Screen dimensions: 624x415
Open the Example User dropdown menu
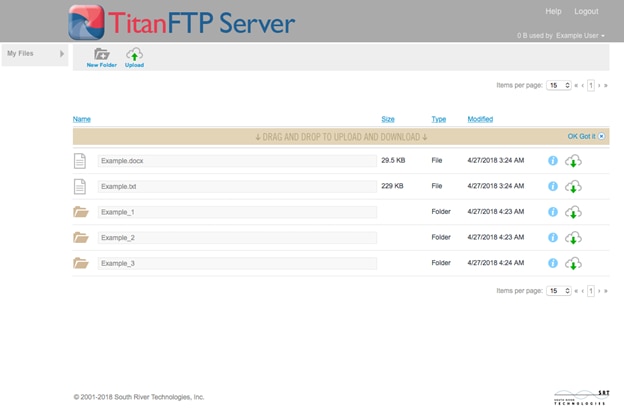tap(580, 36)
